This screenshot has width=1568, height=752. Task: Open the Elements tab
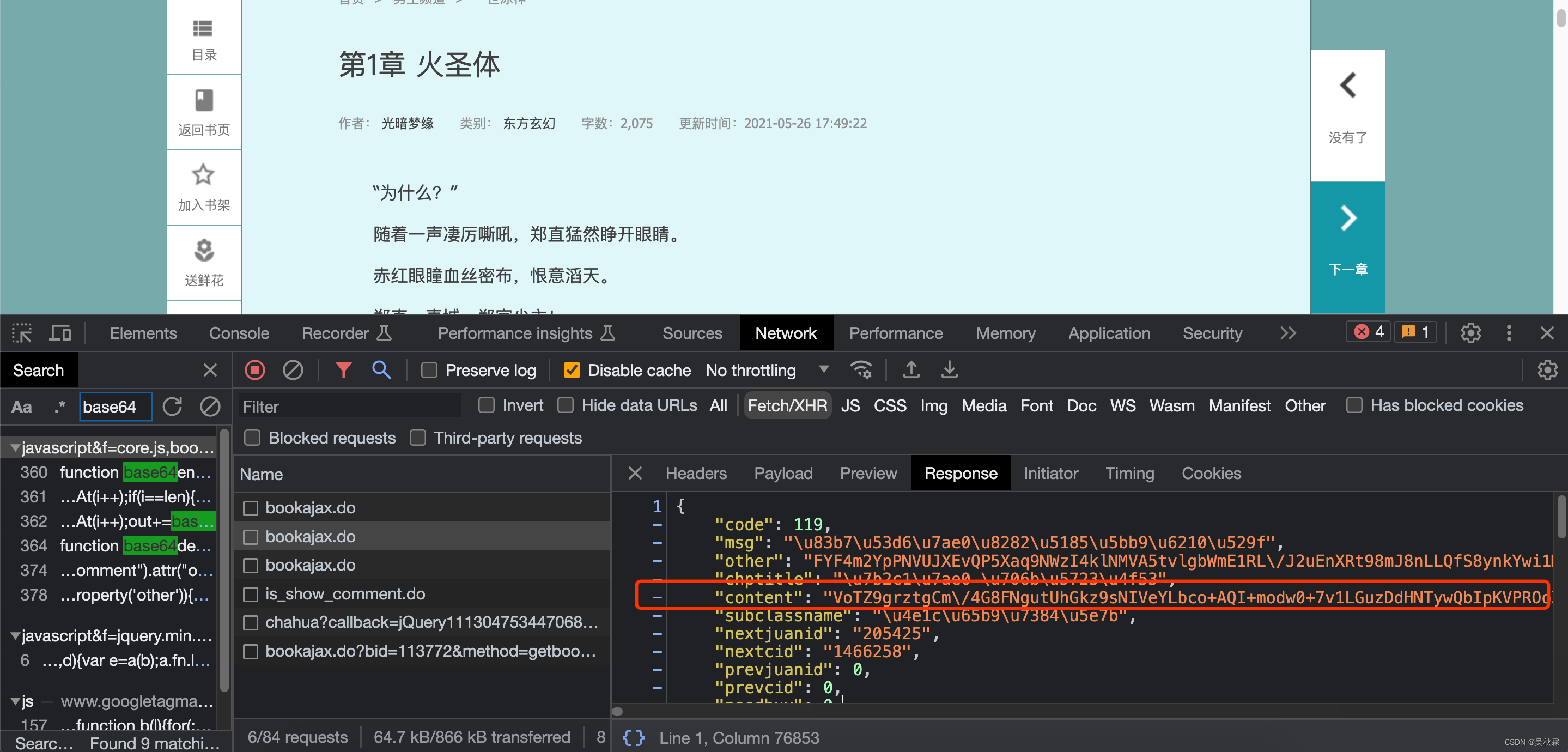[143, 333]
